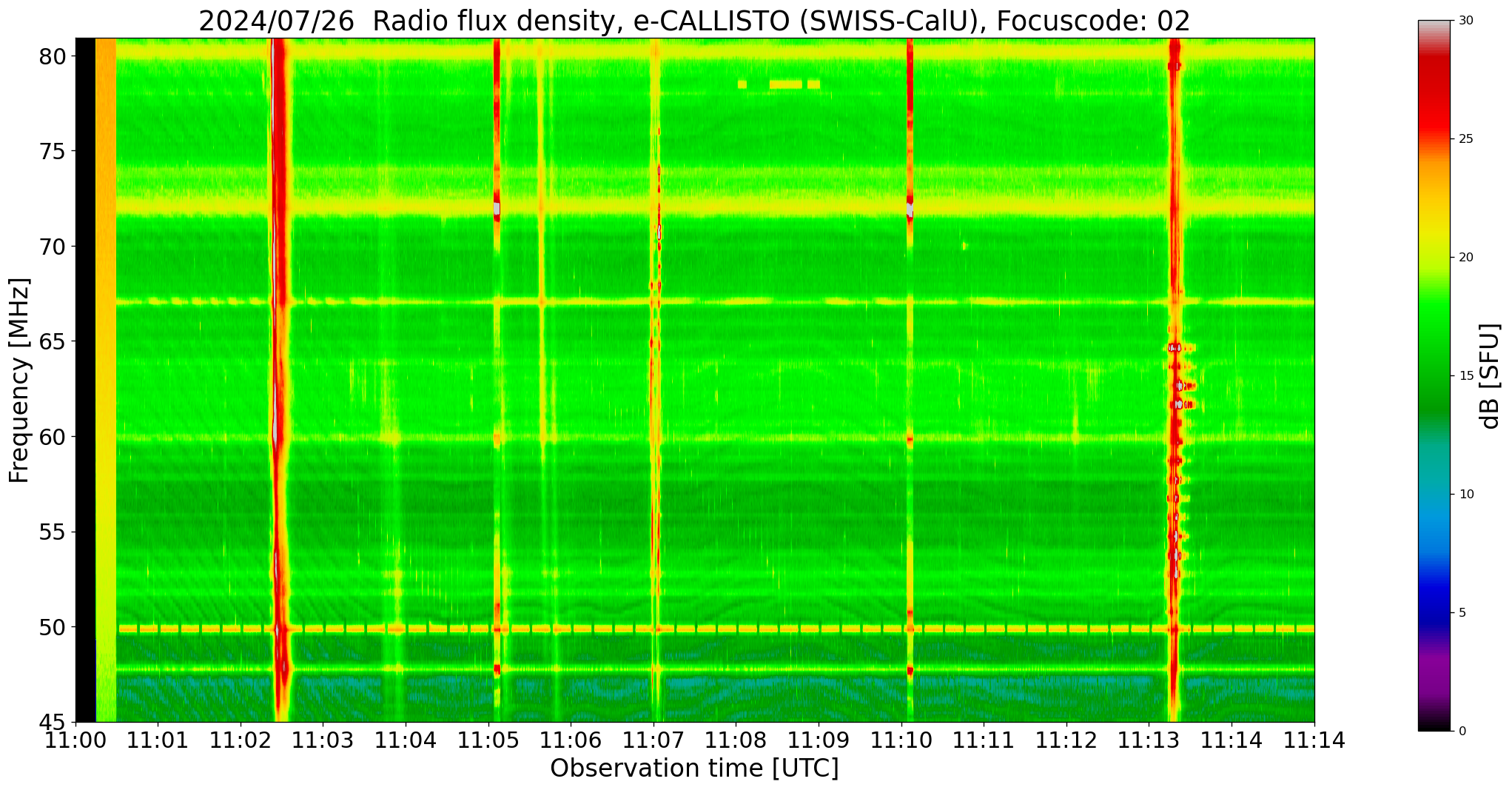
Task: Click the 'dB [SFU]' colorbar label
Action: coord(1490,376)
